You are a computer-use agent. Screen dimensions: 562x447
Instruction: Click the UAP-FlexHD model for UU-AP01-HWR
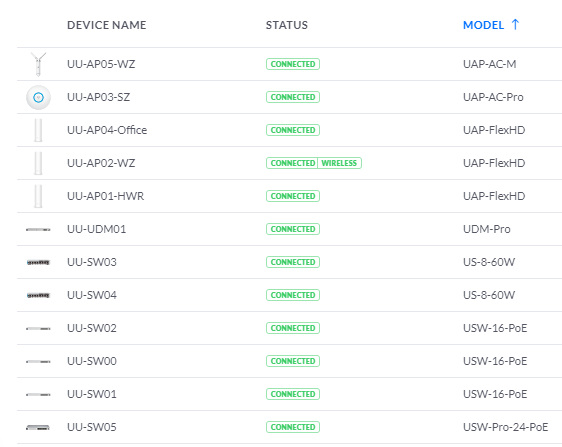(x=494, y=196)
